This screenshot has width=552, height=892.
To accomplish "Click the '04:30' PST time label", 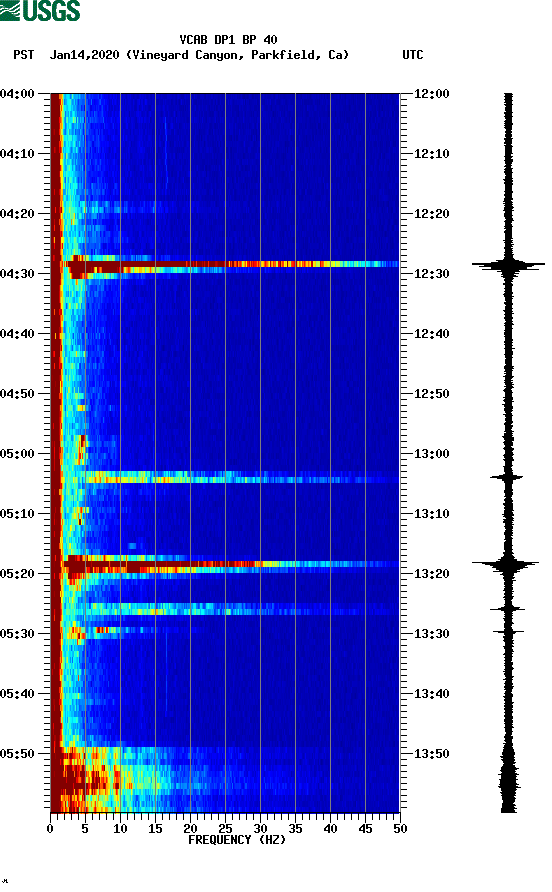I will pos(17,274).
